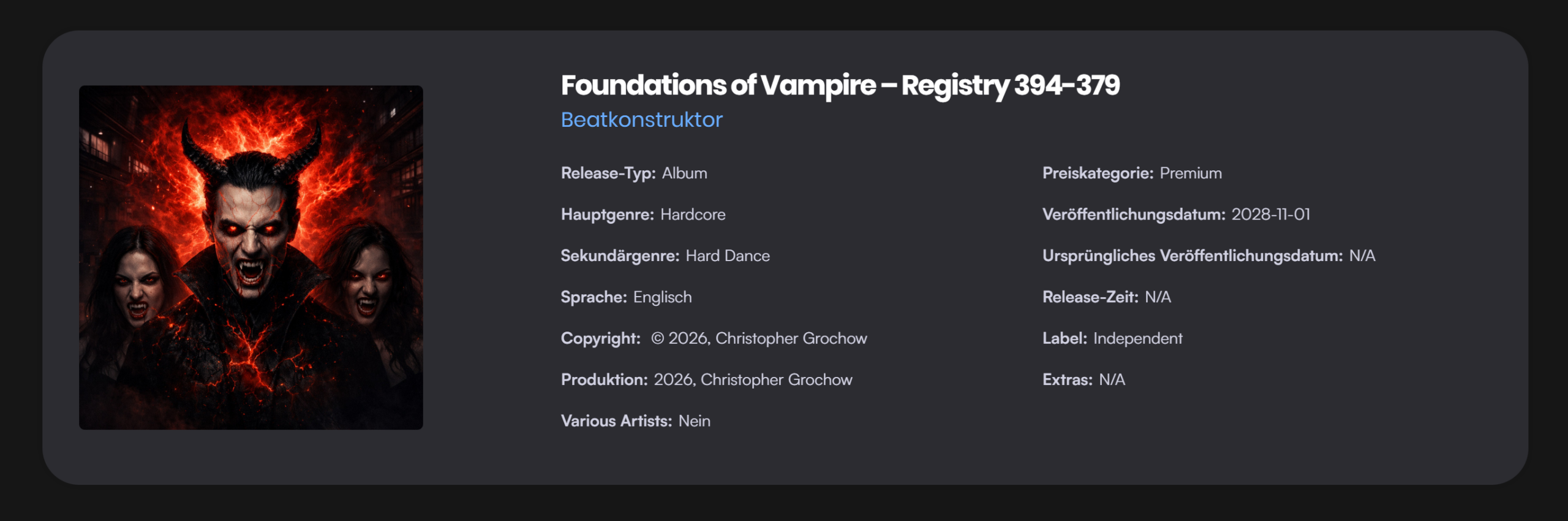Image resolution: width=1568 pixels, height=521 pixels.
Task: Click the "Hard Dance" secondary genre value
Action: coord(728,256)
